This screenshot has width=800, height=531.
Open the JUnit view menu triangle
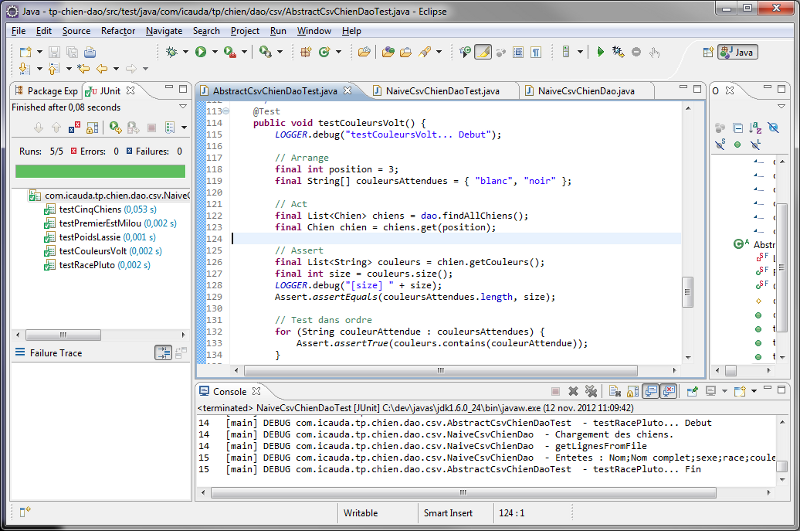(183, 106)
